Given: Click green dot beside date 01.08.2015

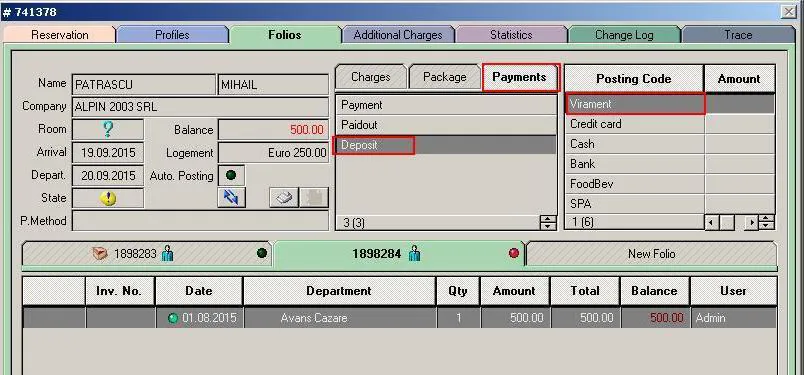Looking at the screenshot, I should (x=173, y=318).
